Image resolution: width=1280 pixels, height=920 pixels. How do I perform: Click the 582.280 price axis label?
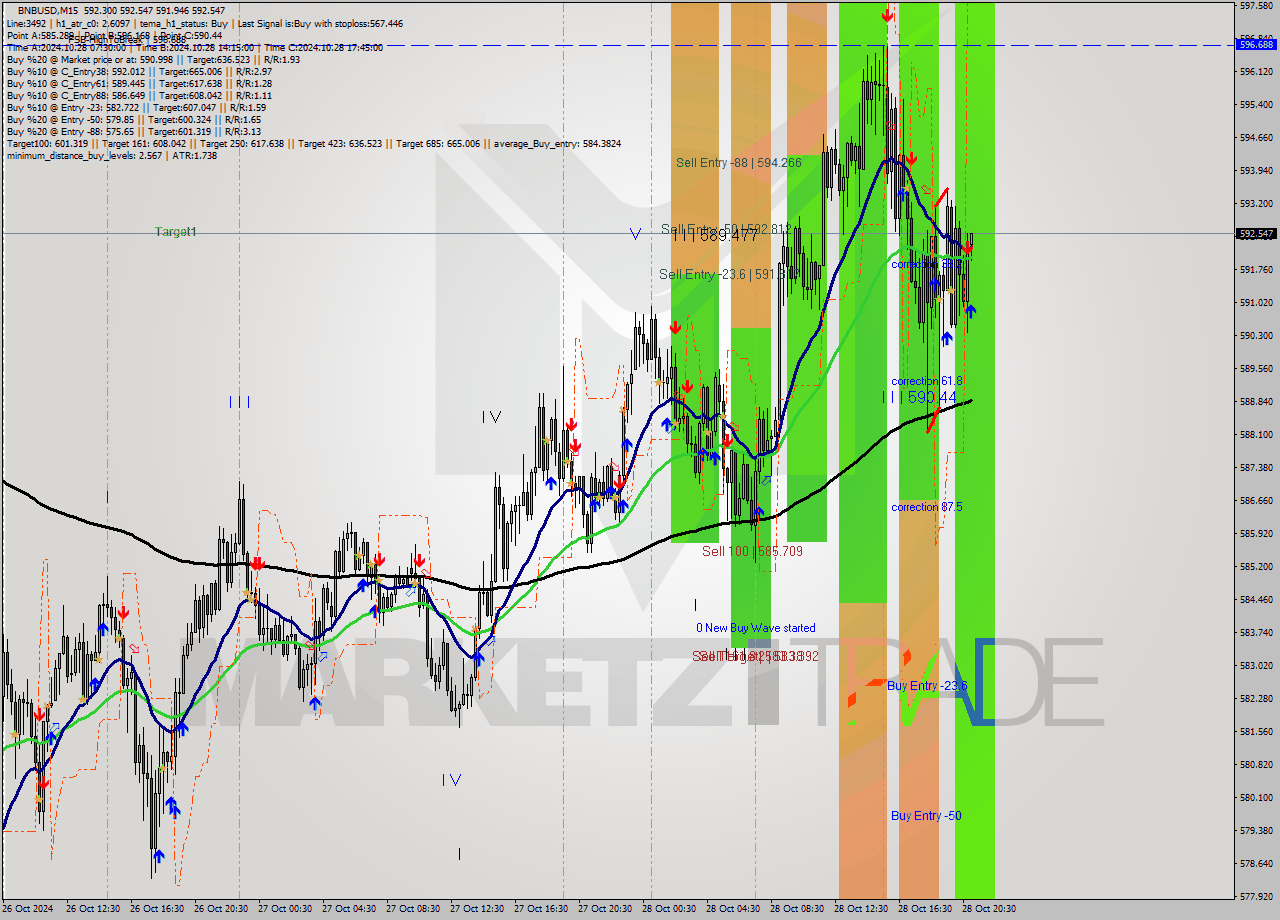1256,699
